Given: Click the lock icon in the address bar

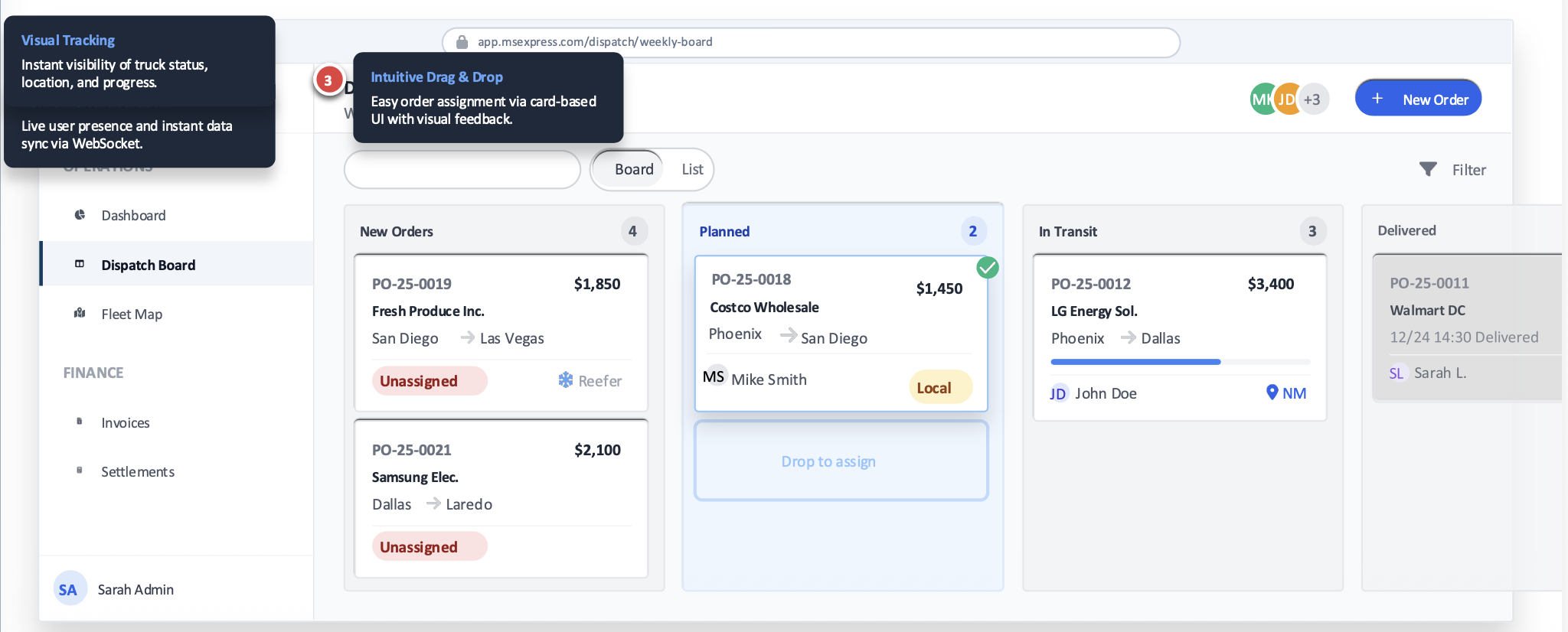Looking at the screenshot, I should point(462,42).
